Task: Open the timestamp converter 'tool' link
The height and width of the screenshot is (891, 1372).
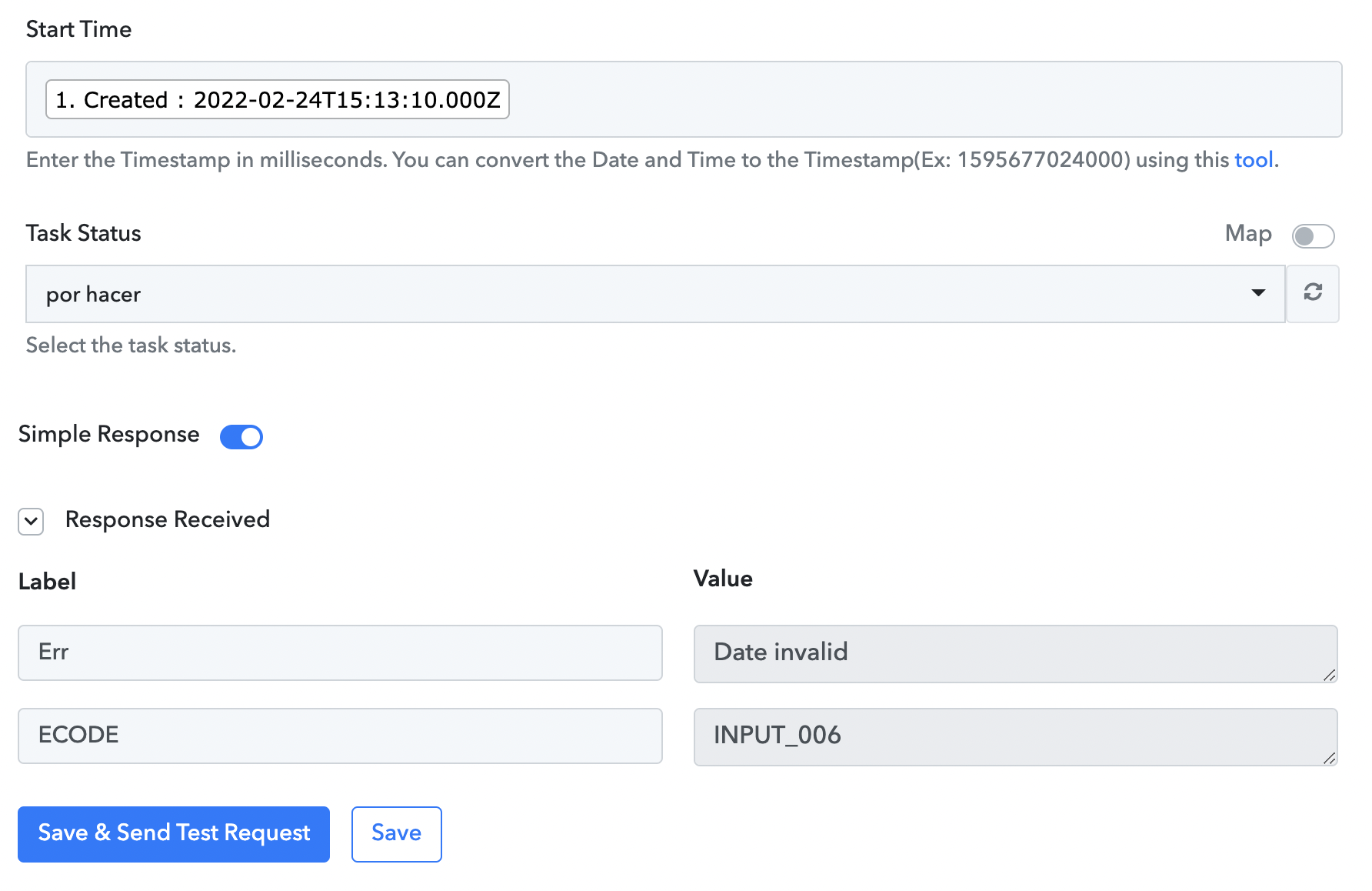Action: coord(1254,160)
